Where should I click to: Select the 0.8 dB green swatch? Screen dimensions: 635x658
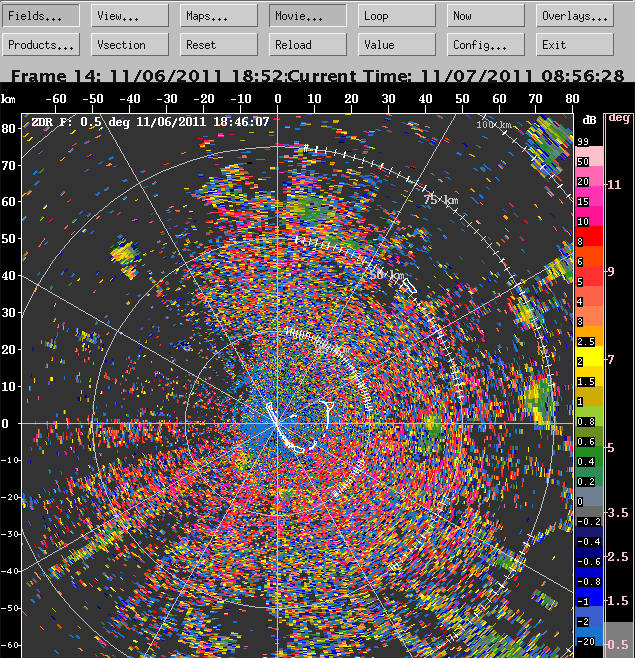[x=589, y=417]
